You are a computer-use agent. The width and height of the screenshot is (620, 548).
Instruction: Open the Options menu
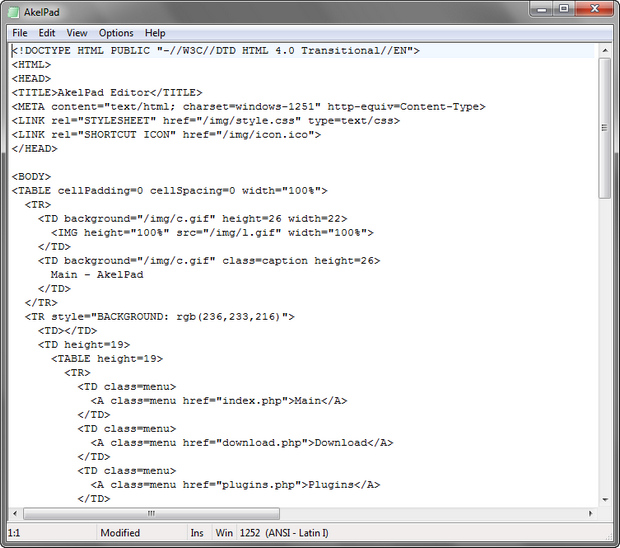tap(116, 33)
